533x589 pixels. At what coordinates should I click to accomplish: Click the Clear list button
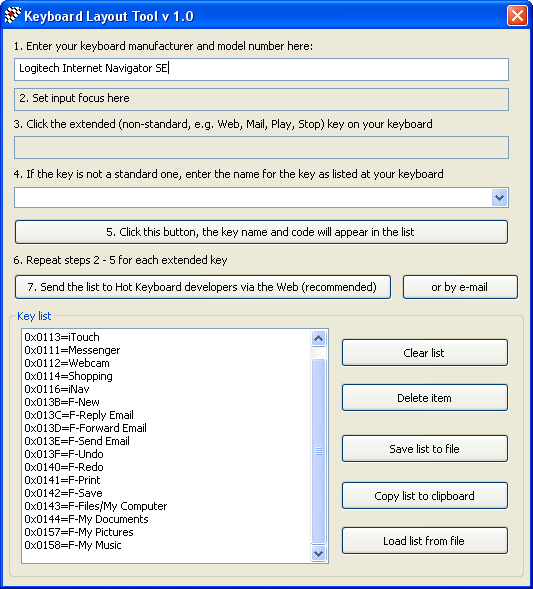pyautogui.click(x=425, y=353)
